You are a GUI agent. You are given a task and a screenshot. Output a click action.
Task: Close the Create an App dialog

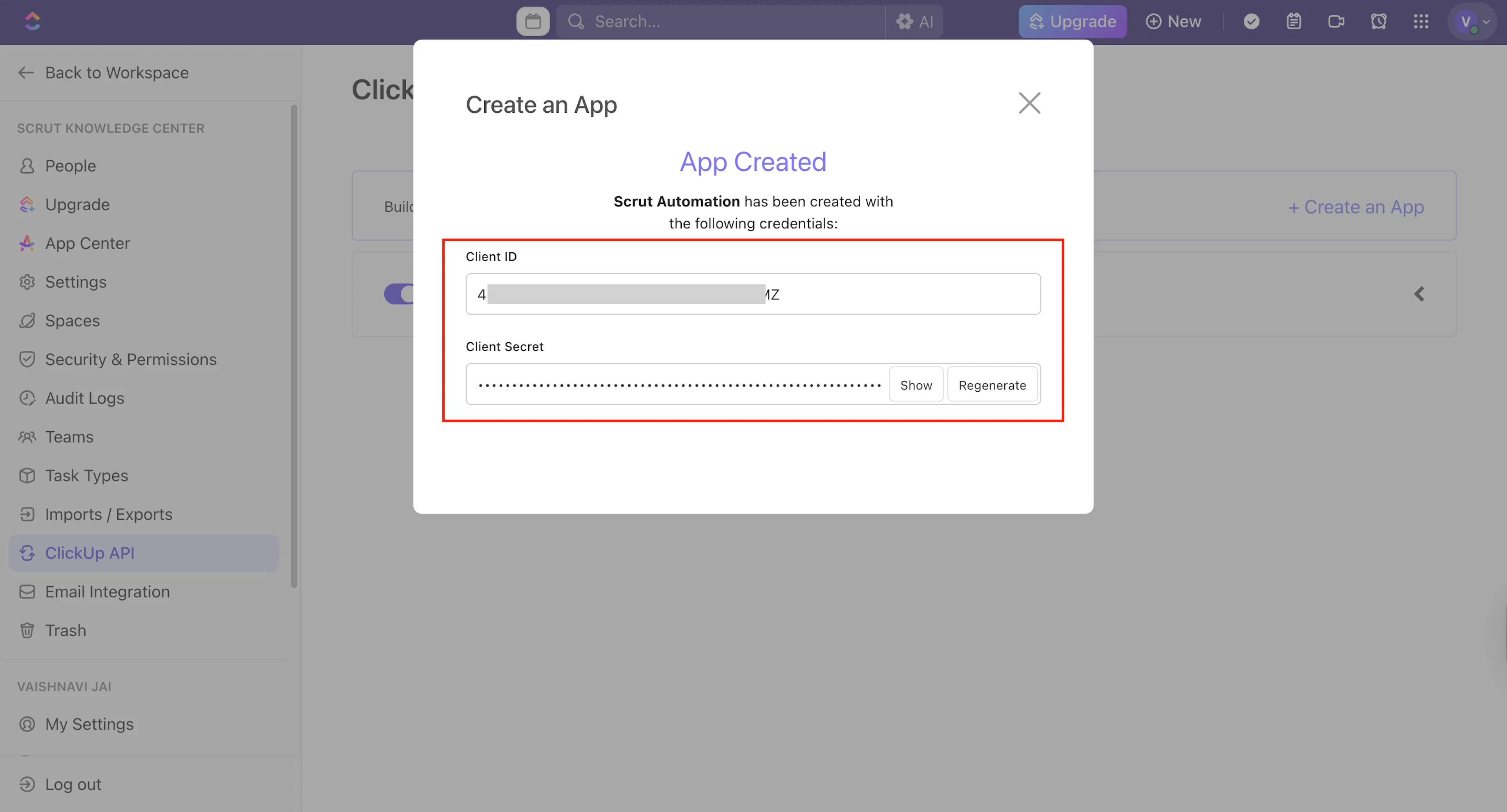[1029, 103]
